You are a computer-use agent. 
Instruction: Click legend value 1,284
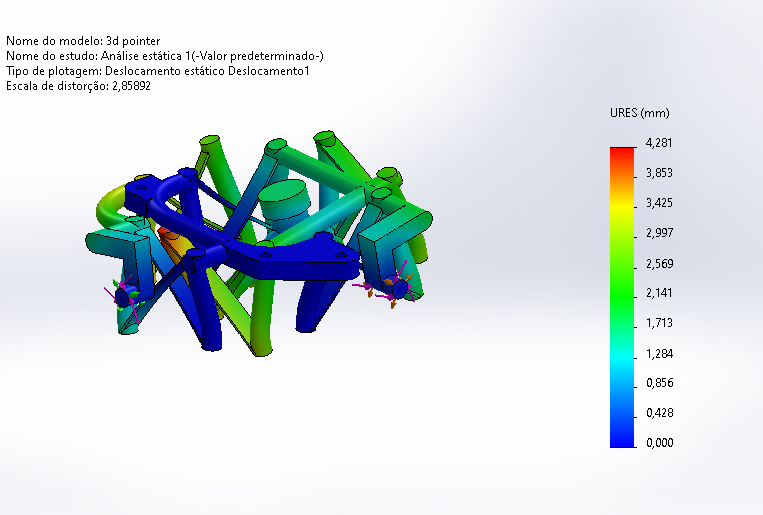pos(659,353)
